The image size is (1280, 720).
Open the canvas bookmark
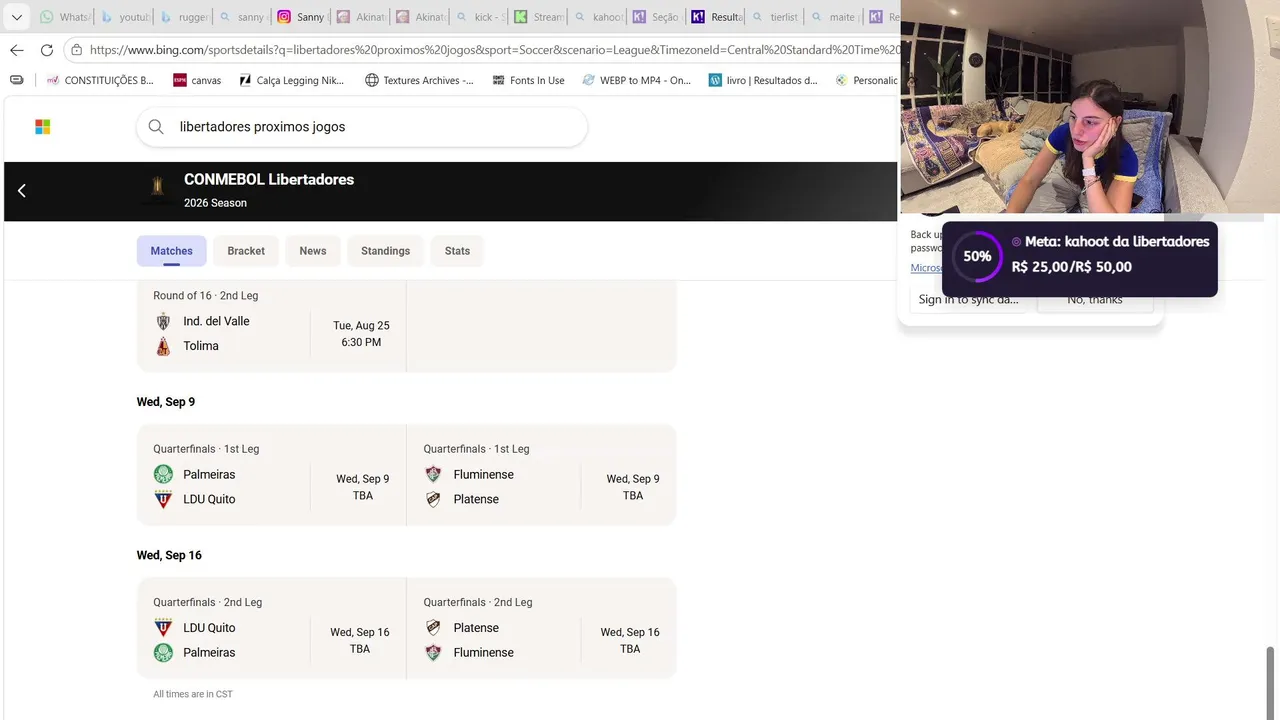click(197, 80)
